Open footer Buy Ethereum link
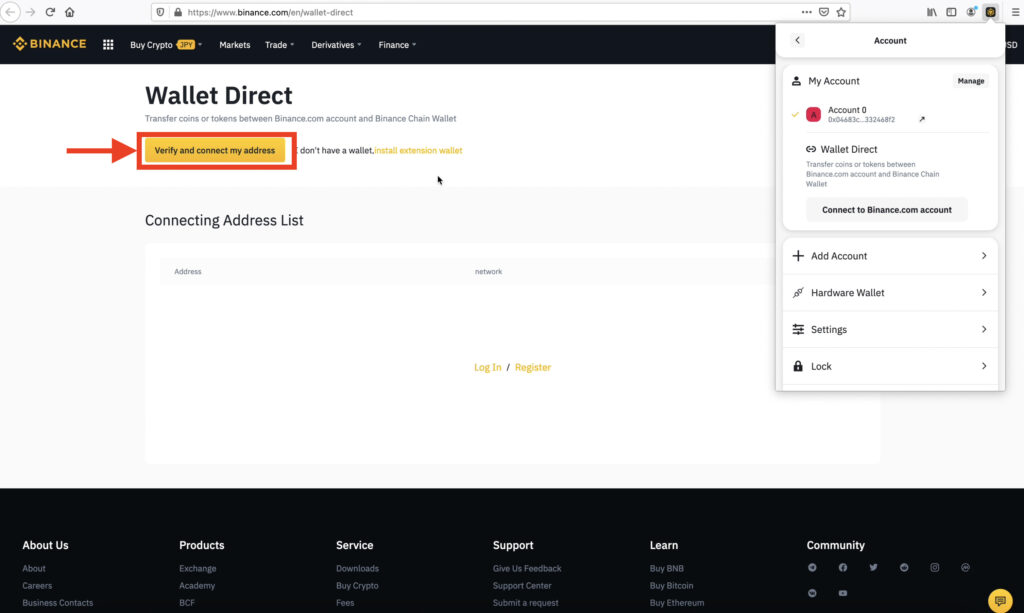Screen dimensions: 1024x613 click(677, 603)
